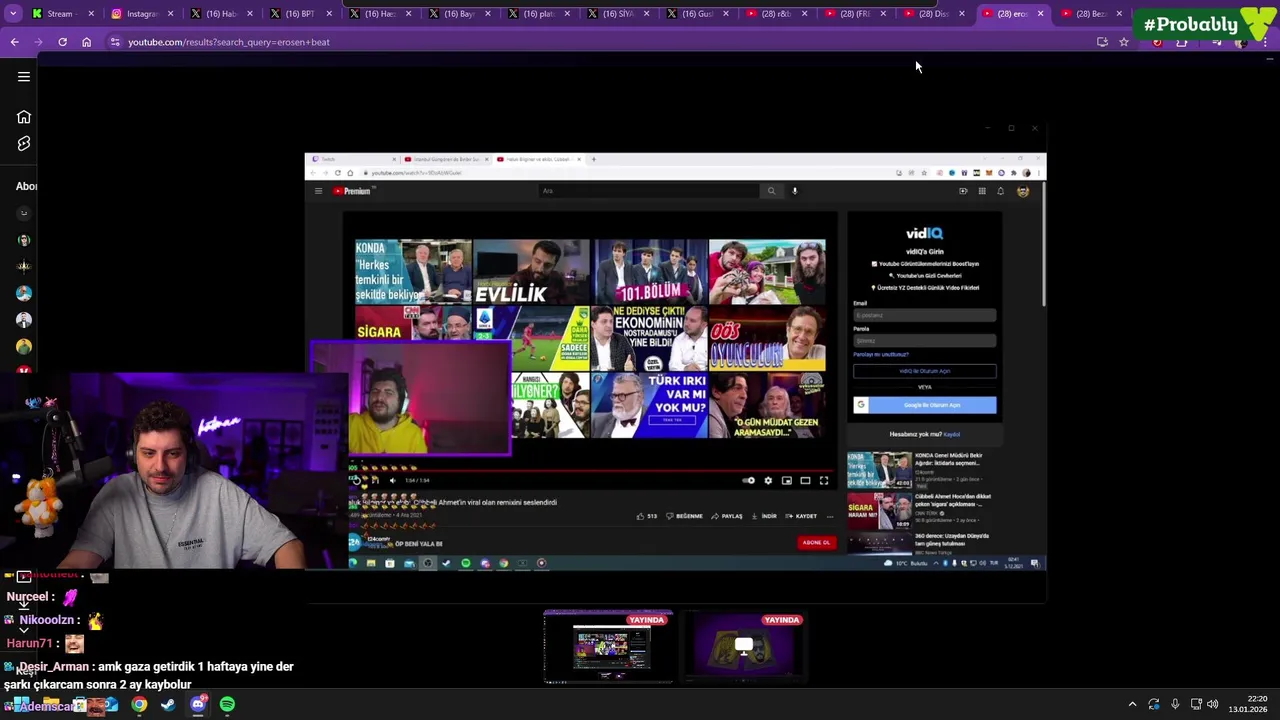This screenshot has width=1280, height=720.
Task: Switch to the Instagram tab
Action: click(x=141, y=14)
